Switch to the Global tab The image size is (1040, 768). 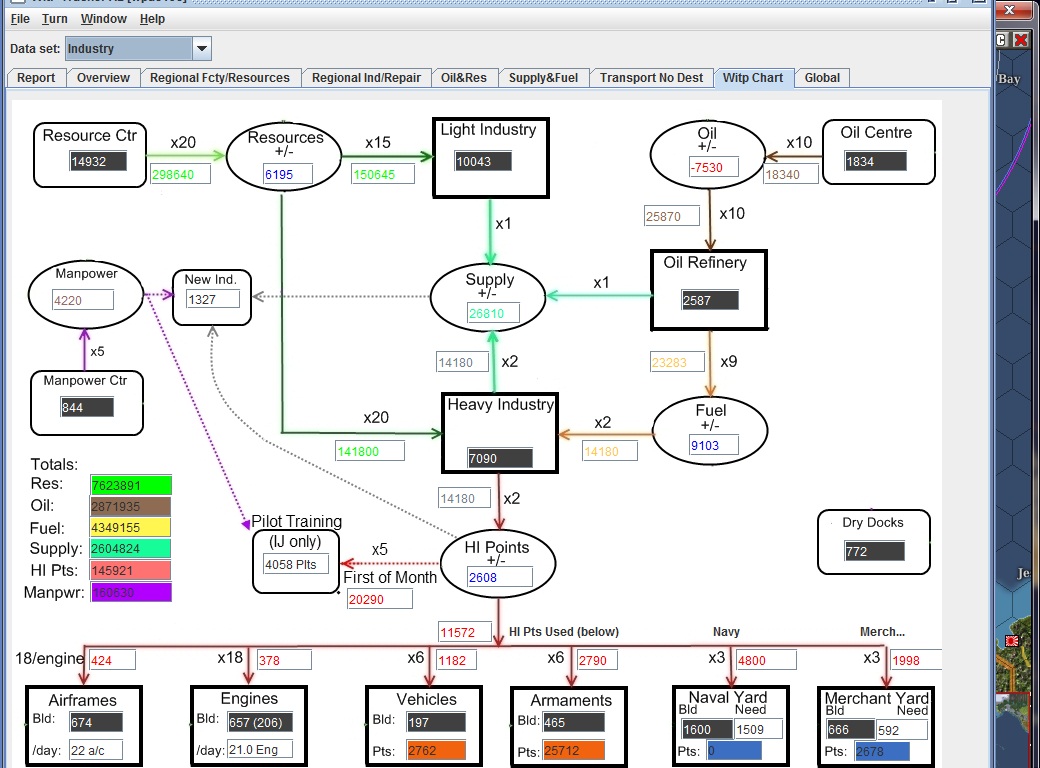(822, 78)
